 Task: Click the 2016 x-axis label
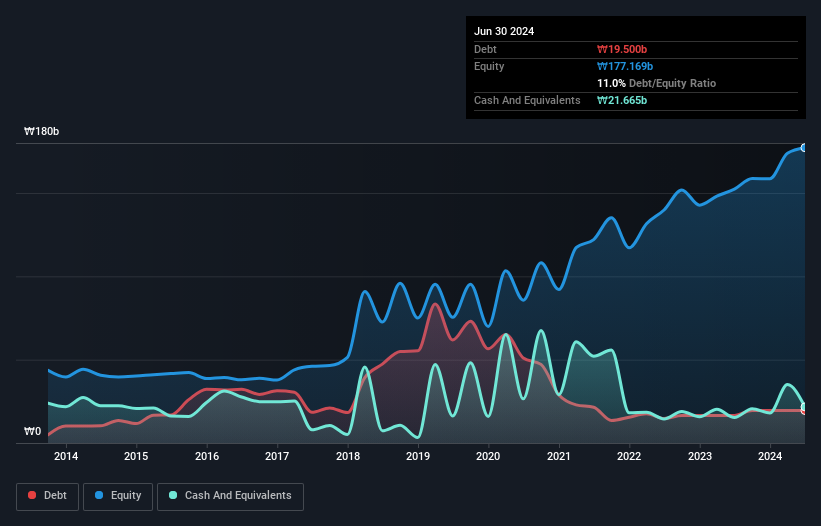(207, 456)
